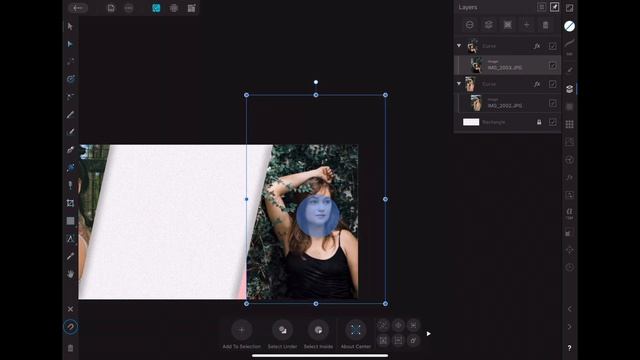The image size is (640, 360).
Task: Open the Document menu icon
Action: pos(111,8)
